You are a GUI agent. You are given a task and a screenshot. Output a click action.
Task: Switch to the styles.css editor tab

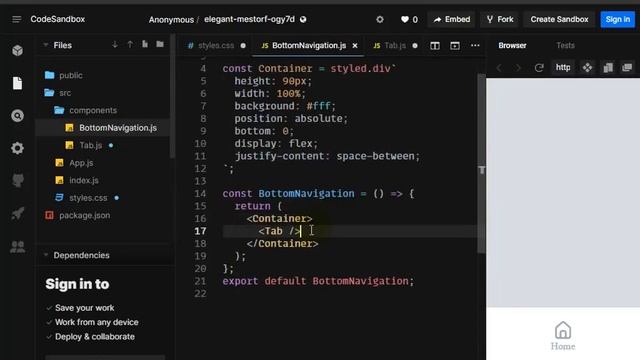(x=216, y=46)
